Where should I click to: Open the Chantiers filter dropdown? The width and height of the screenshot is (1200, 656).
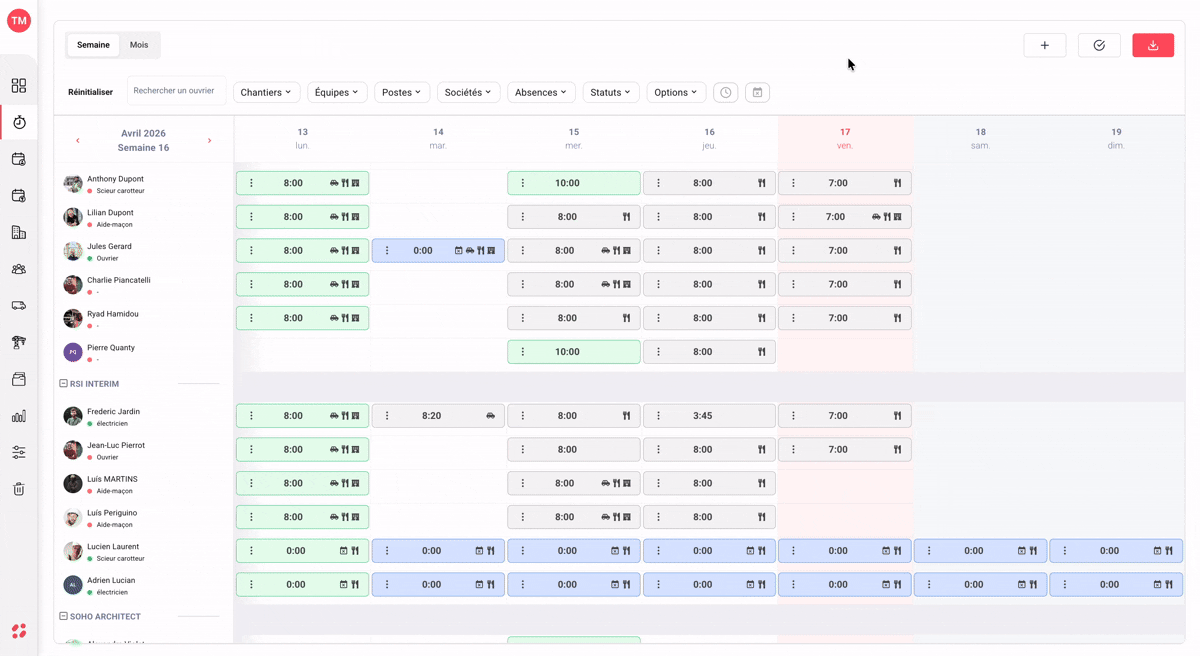coord(267,92)
